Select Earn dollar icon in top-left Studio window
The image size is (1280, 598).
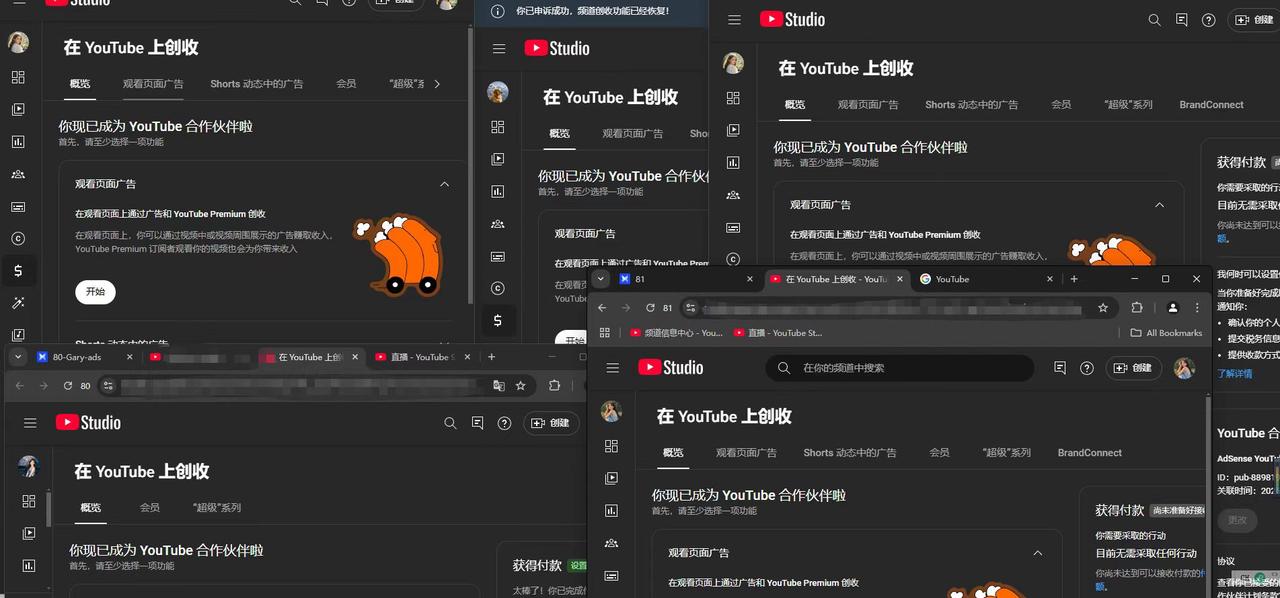tap(18, 271)
